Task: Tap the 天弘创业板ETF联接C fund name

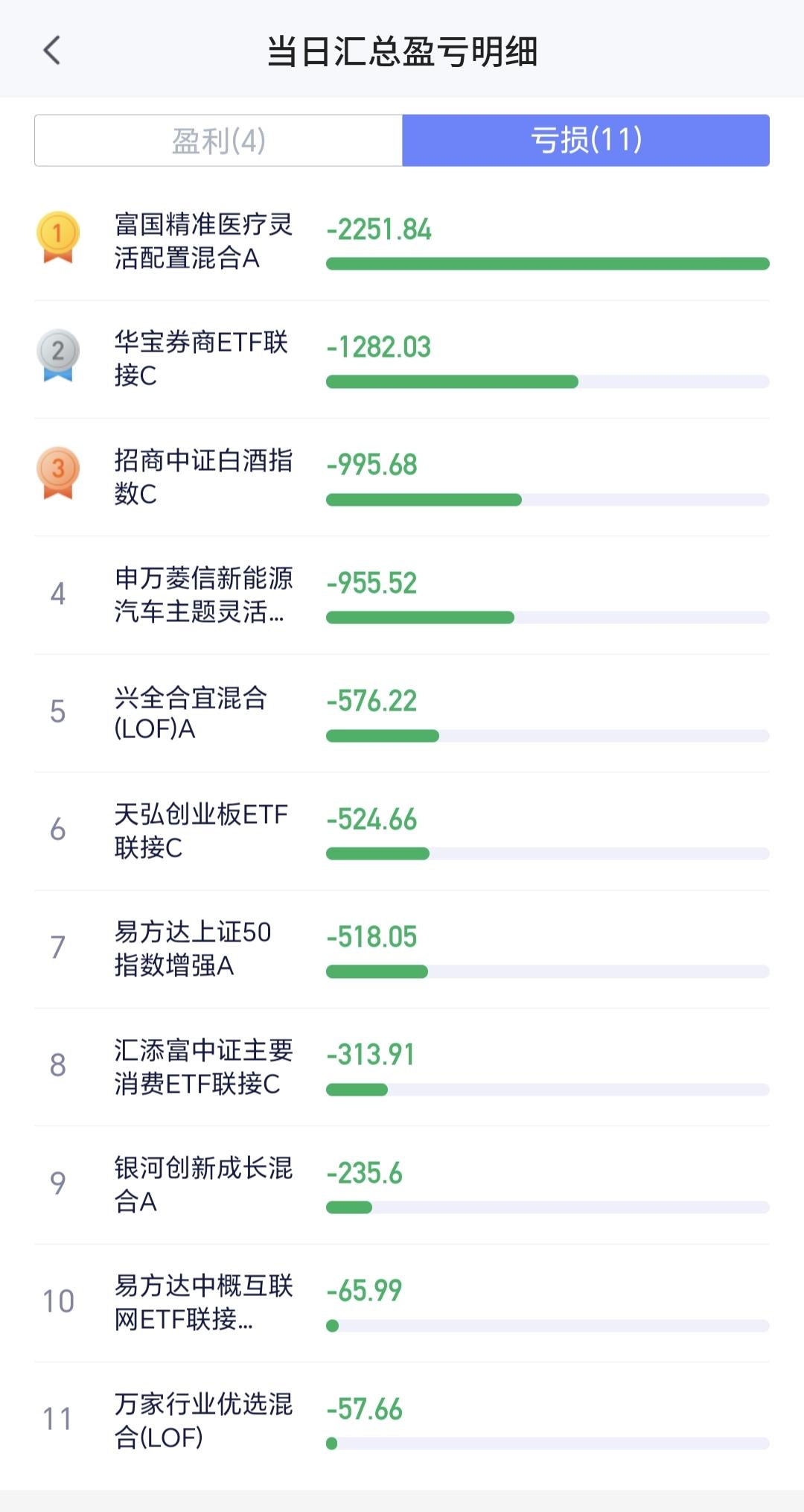Action: click(x=201, y=830)
